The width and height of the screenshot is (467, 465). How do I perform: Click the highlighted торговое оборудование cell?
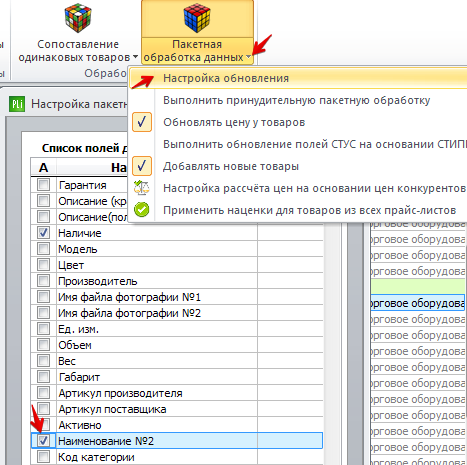(x=418, y=303)
